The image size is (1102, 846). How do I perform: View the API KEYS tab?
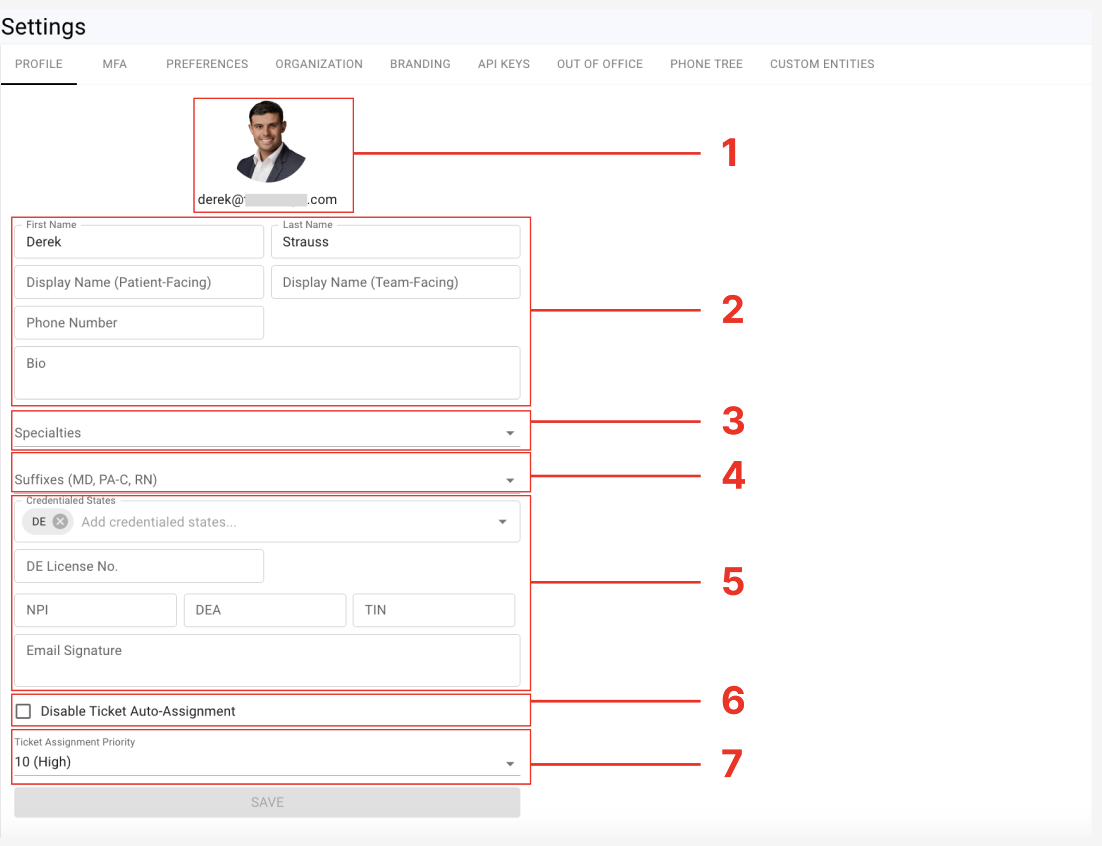pos(503,64)
